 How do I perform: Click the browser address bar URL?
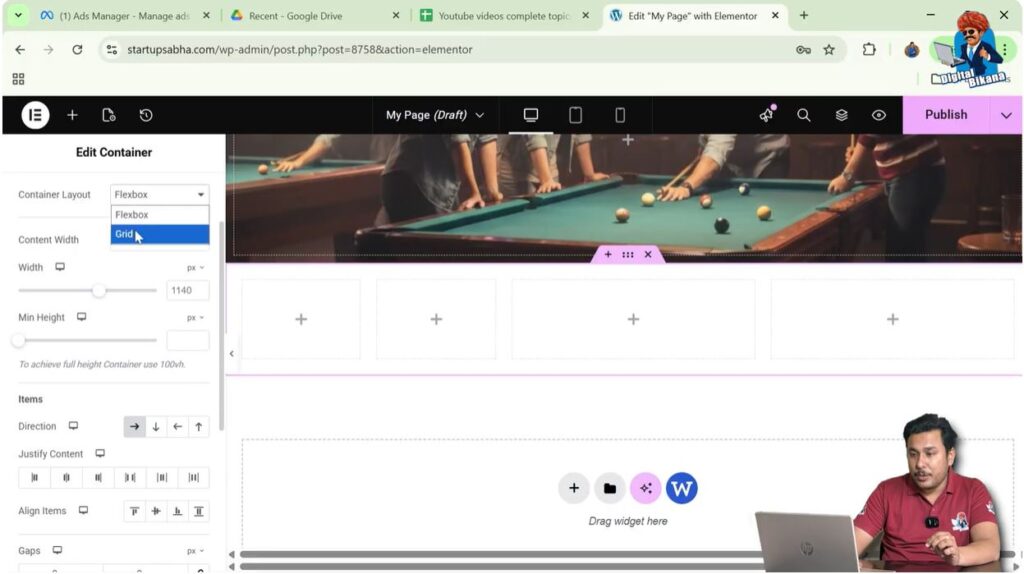300,50
